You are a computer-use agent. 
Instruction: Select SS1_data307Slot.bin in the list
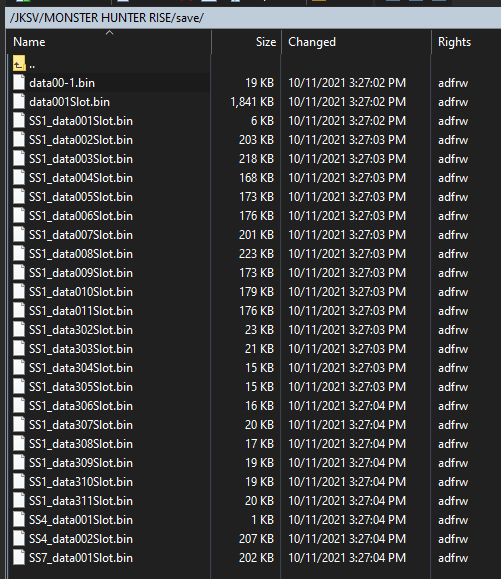click(81, 425)
